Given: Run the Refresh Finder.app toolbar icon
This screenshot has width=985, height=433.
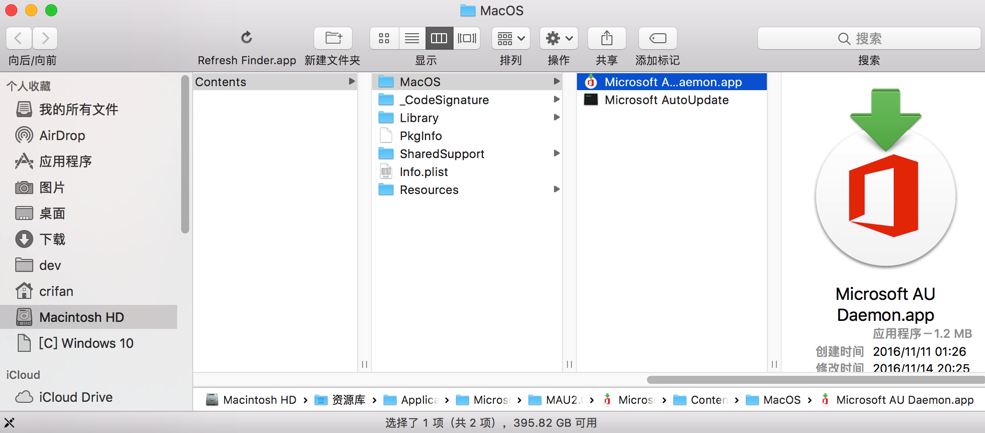Looking at the screenshot, I should tap(246, 38).
